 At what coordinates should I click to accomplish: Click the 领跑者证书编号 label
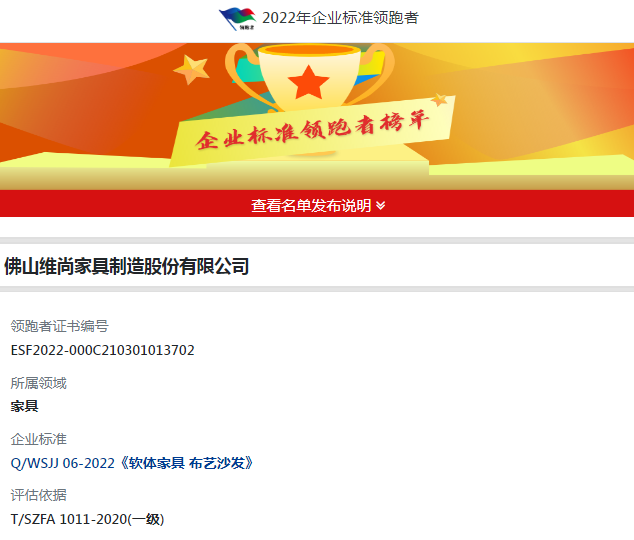click(59, 326)
